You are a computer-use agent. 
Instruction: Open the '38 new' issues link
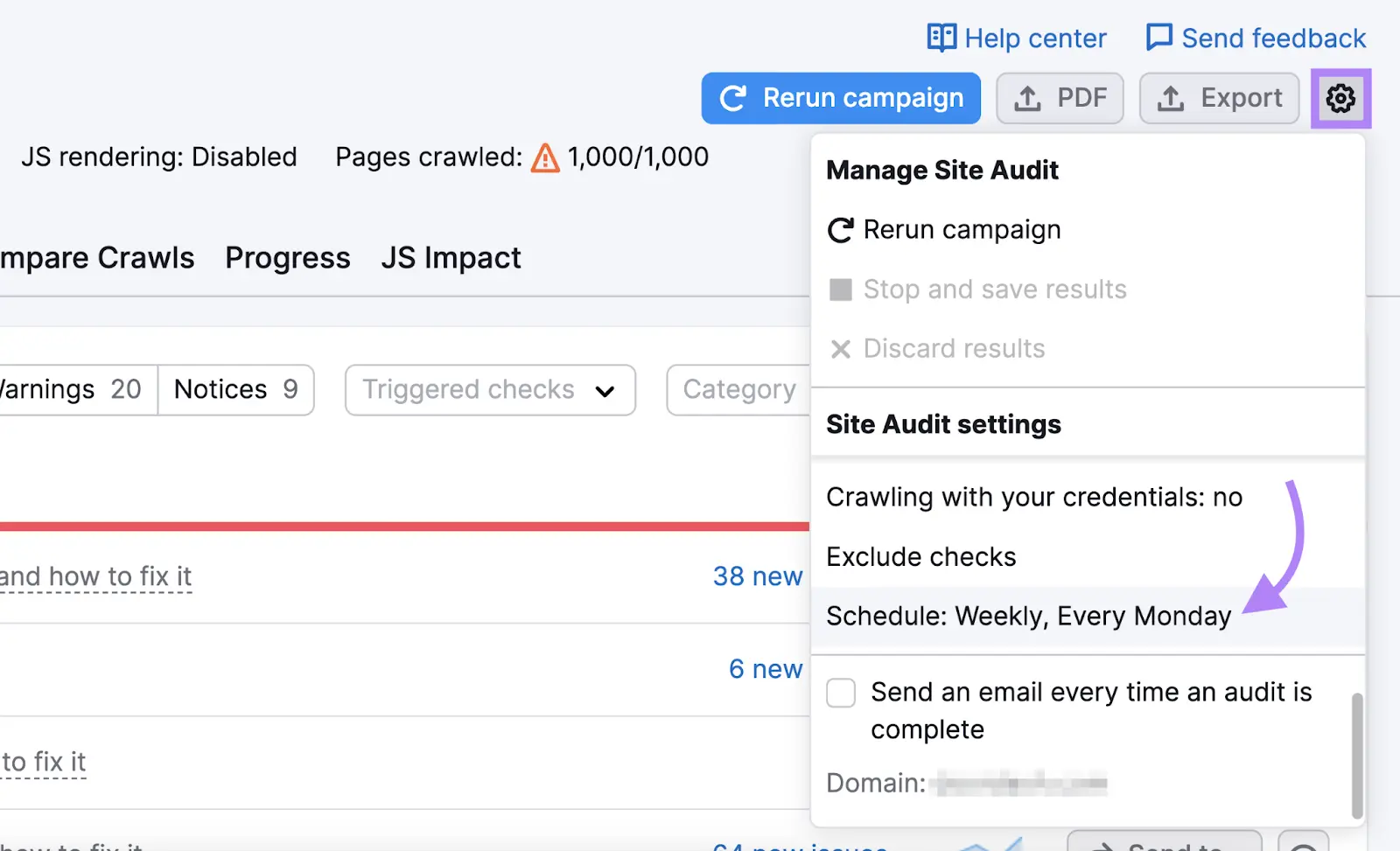[x=757, y=576]
